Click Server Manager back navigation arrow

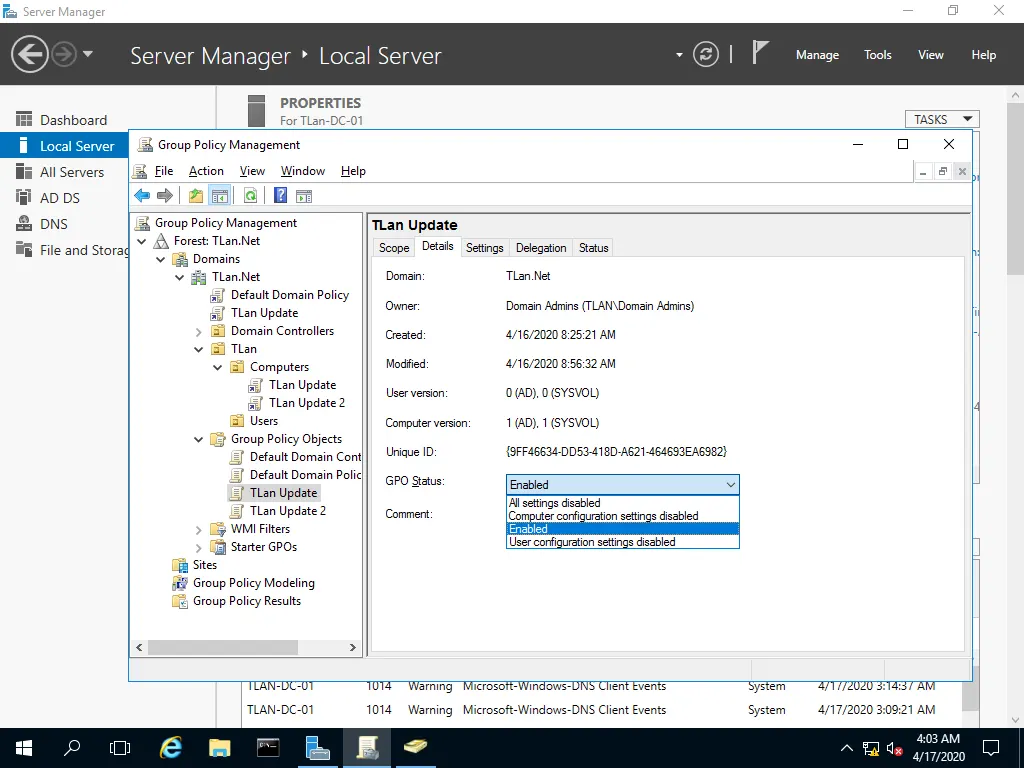29,54
